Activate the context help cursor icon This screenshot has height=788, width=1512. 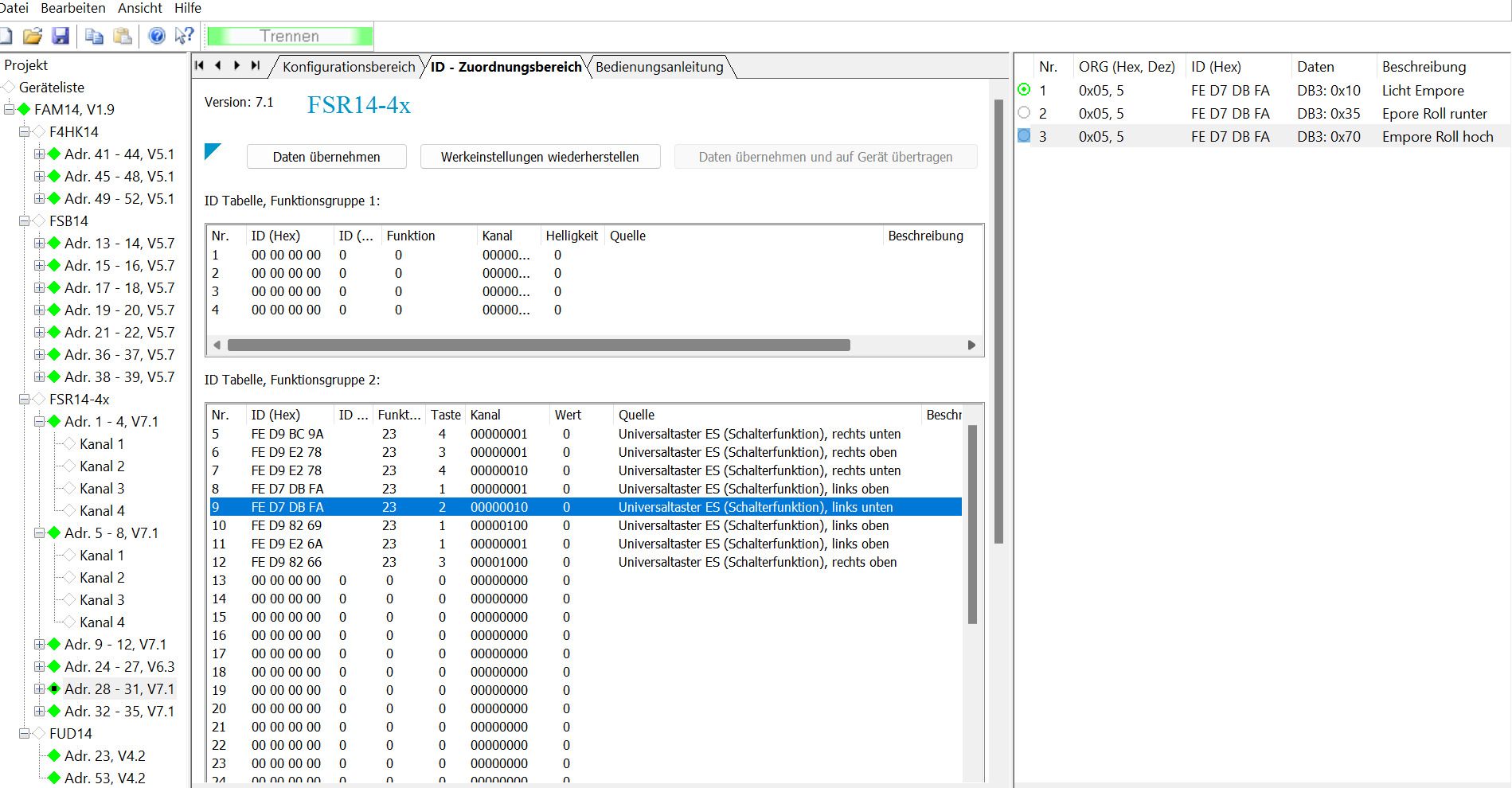point(184,36)
